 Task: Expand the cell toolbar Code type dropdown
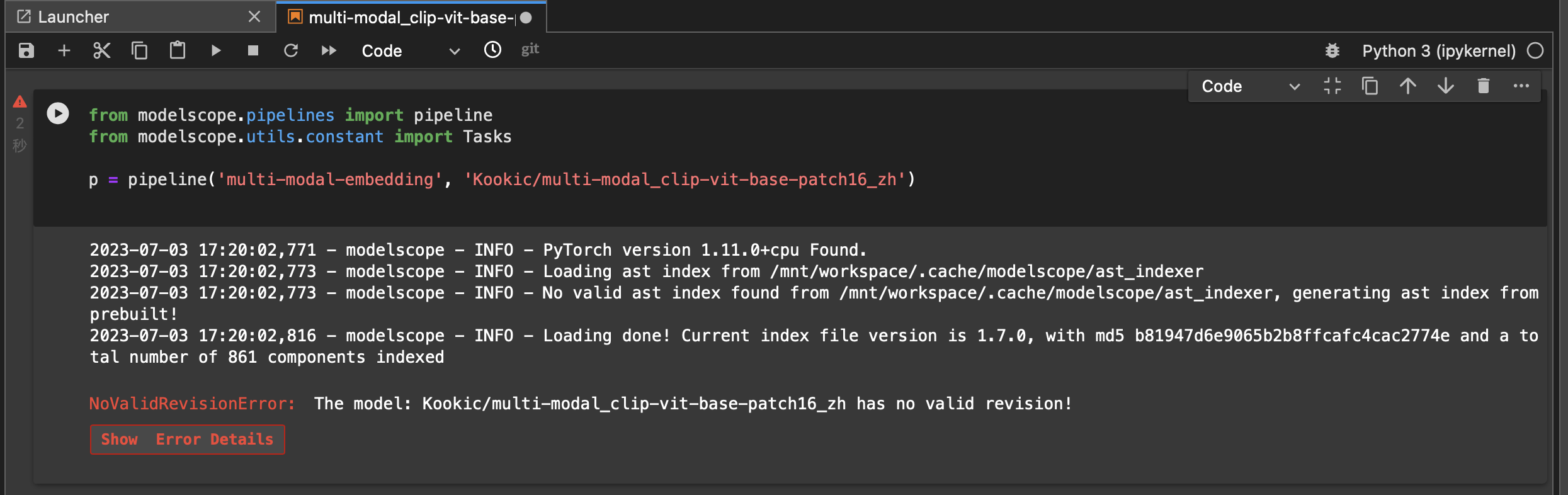click(x=1250, y=86)
